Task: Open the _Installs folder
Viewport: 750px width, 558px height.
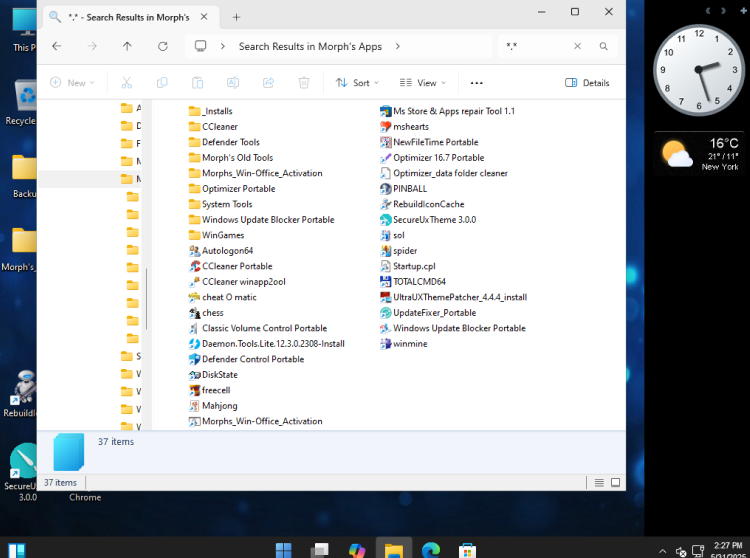Action: pyautogui.click(x=210, y=111)
